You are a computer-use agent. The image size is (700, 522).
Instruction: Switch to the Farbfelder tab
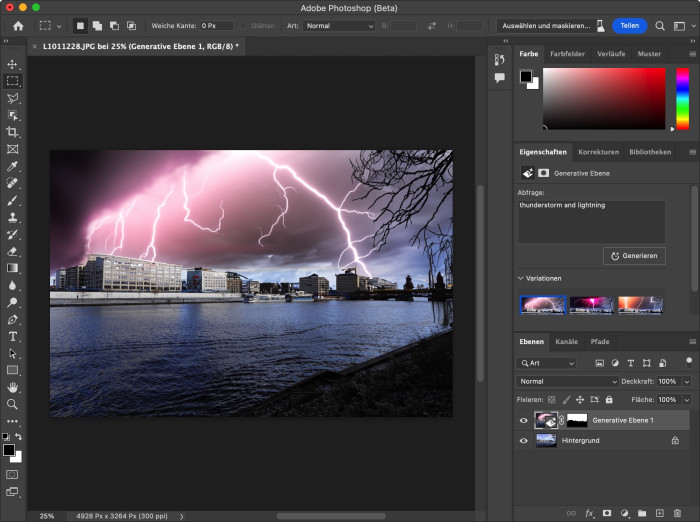567,54
